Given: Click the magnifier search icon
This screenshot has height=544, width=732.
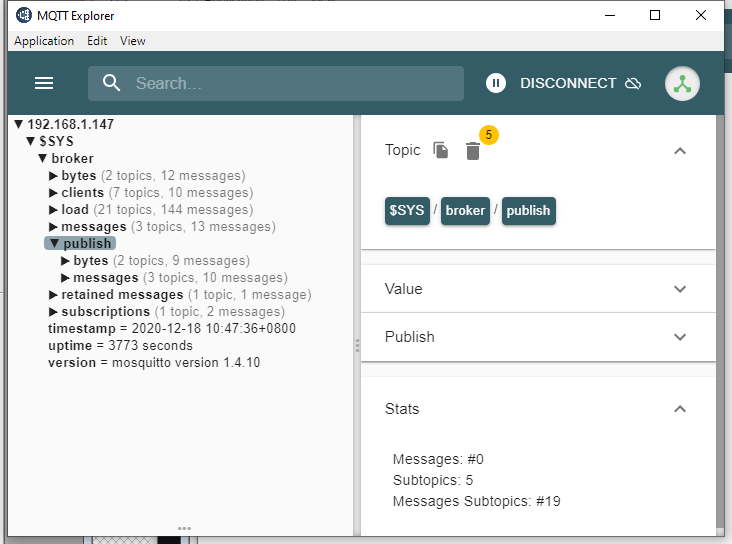Looking at the screenshot, I should pyautogui.click(x=112, y=83).
